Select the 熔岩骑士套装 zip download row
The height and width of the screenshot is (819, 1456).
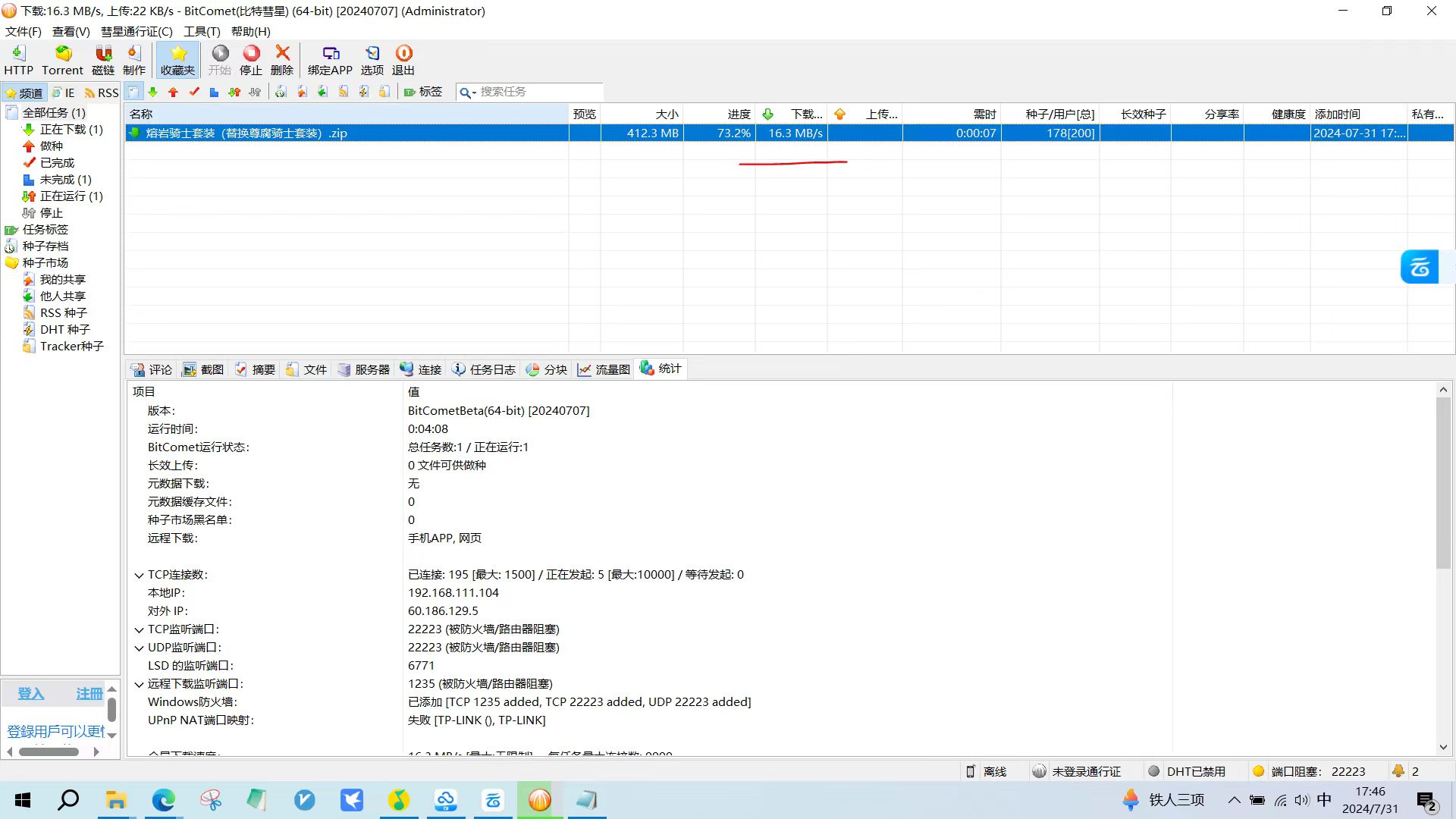tap(789, 133)
